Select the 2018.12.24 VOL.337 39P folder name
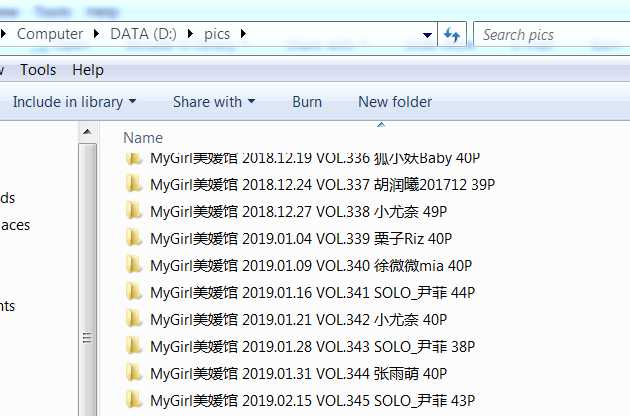 [323, 185]
